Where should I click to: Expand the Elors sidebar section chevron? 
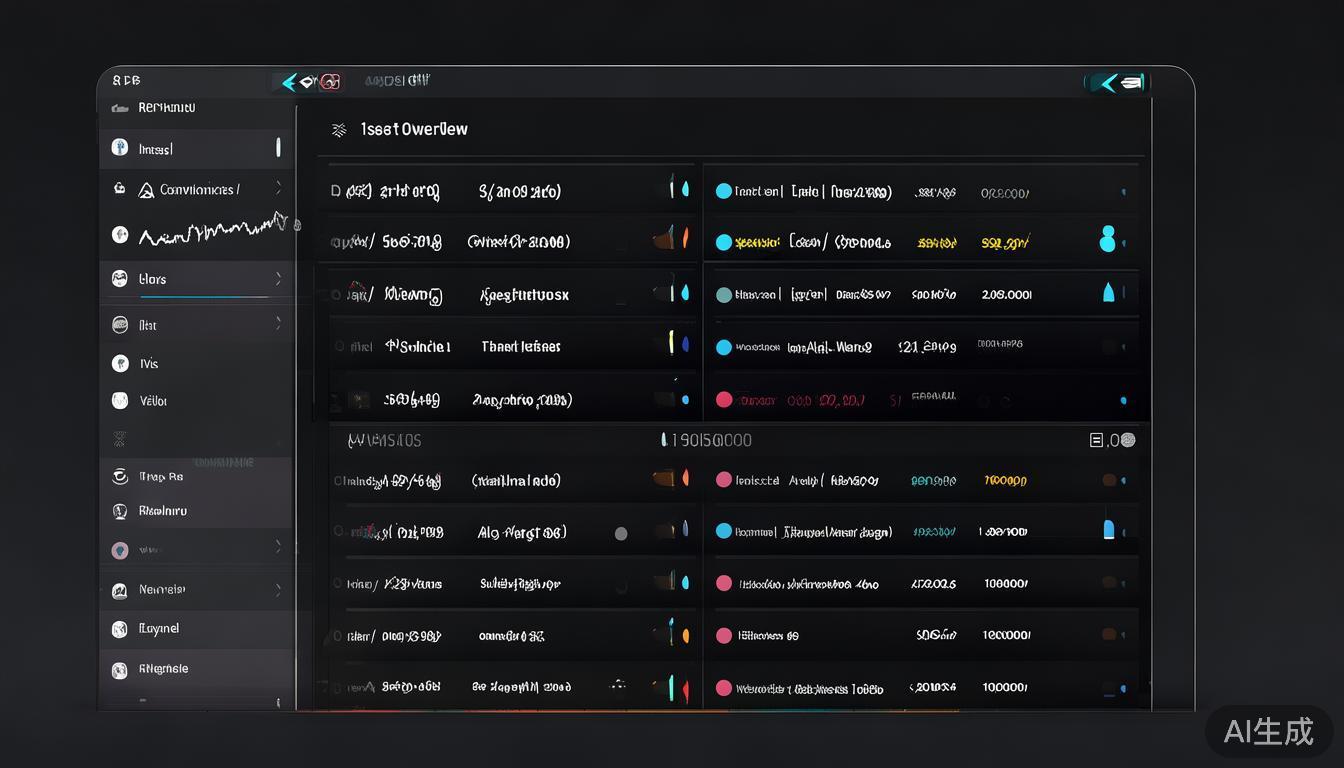(x=278, y=279)
